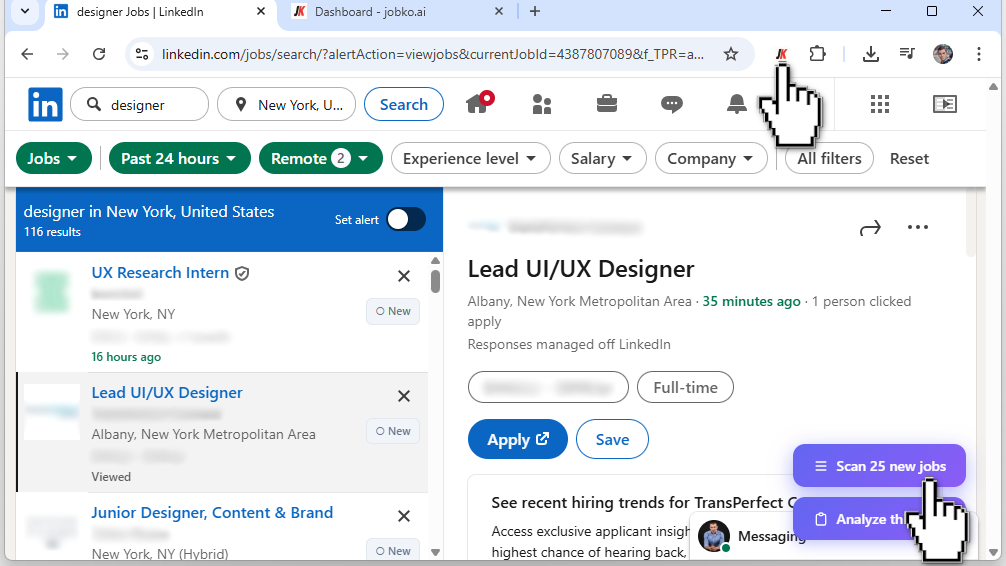Expand the Remote filter dropdown

coord(321,159)
